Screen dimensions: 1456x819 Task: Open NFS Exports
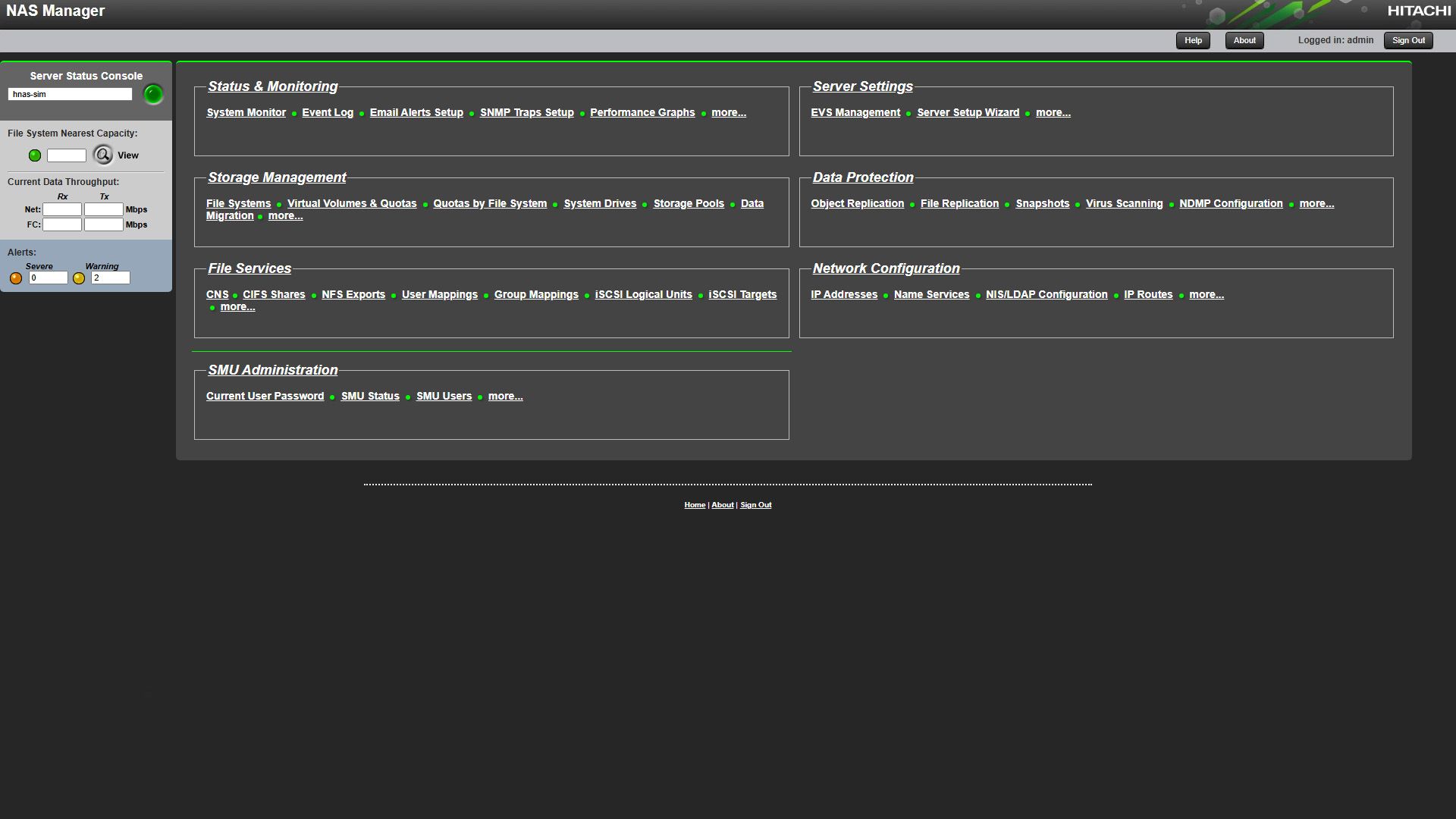[353, 294]
